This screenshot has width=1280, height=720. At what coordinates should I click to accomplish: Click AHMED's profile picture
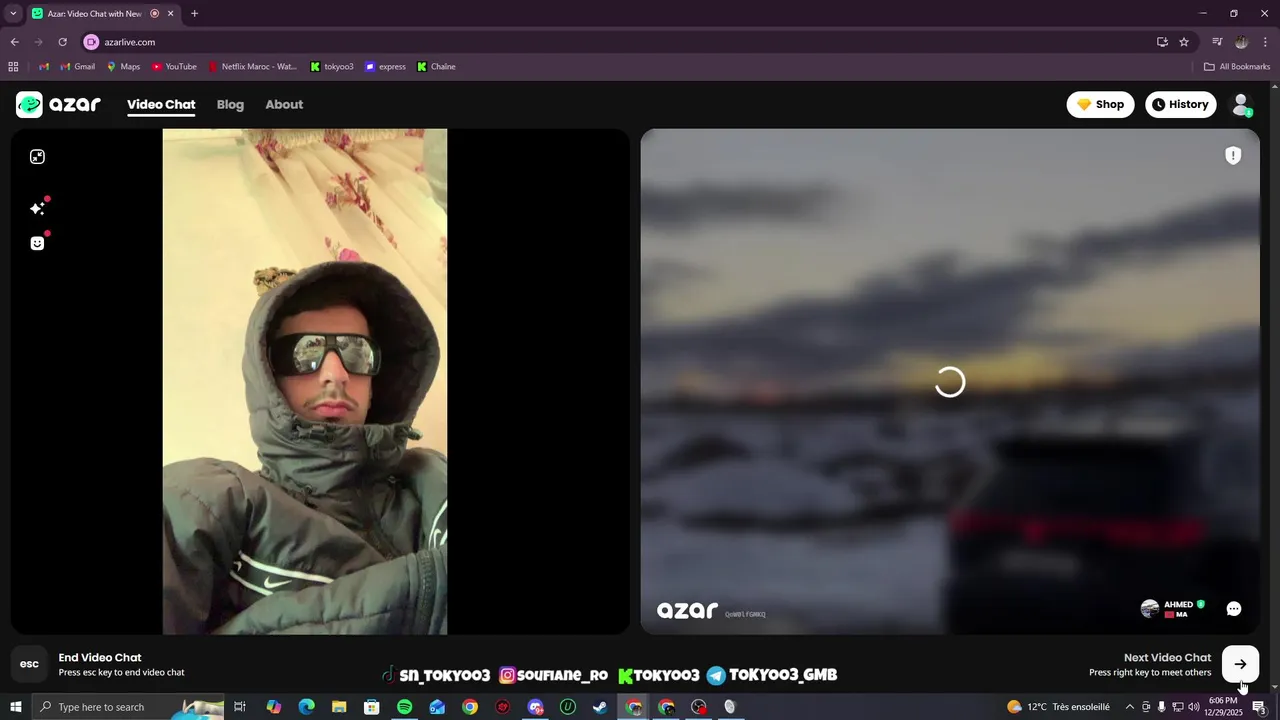tap(1150, 608)
